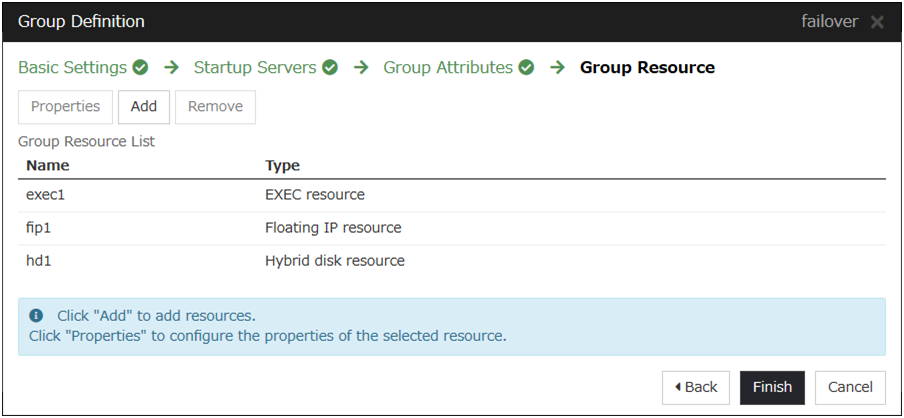Click the Remove button

pyautogui.click(x=215, y=107)
